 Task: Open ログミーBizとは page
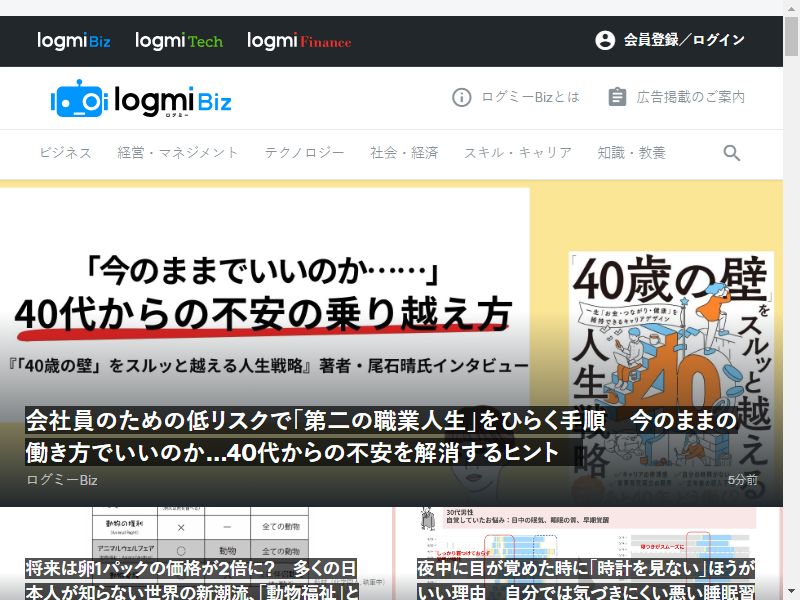click(531, 97)
